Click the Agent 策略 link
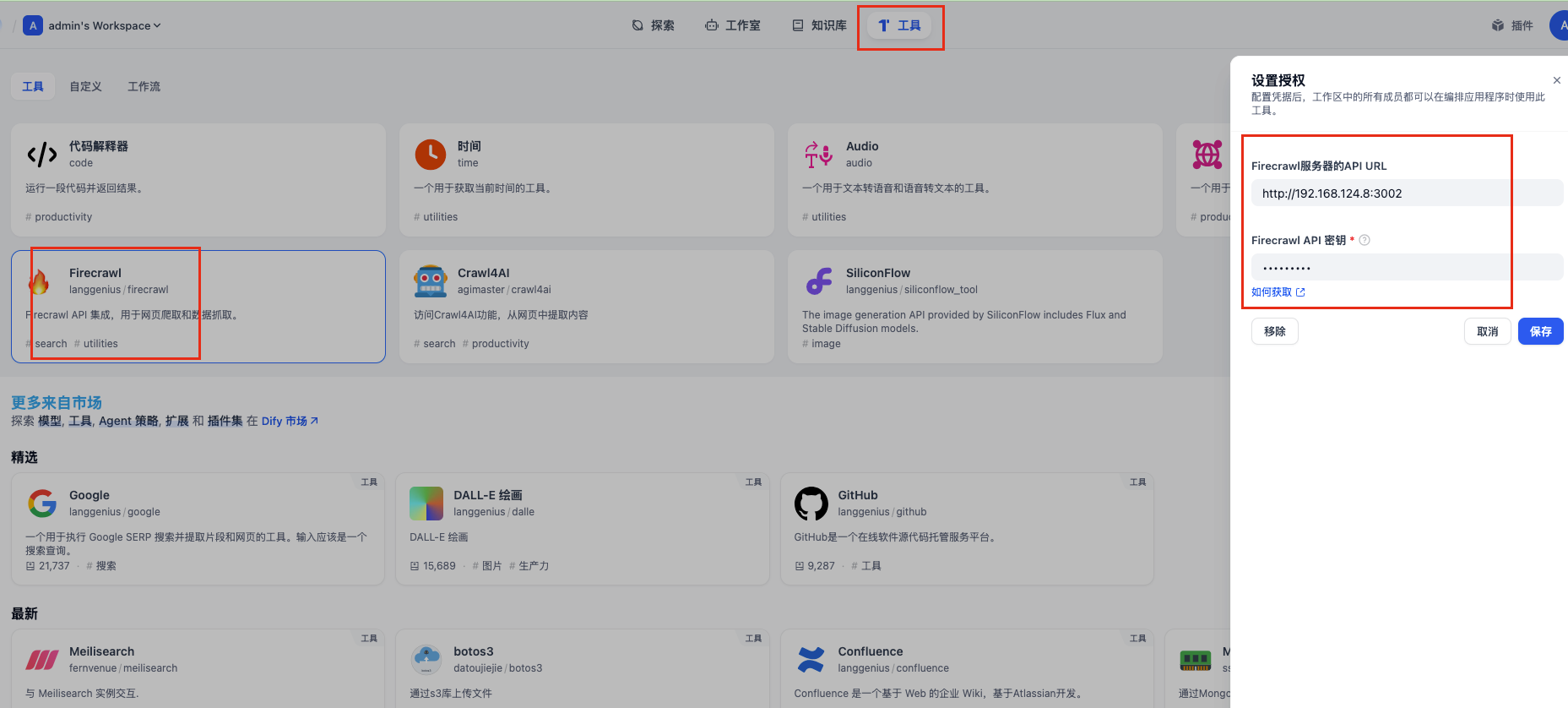 pyautogui.click(x=128, y=421)
